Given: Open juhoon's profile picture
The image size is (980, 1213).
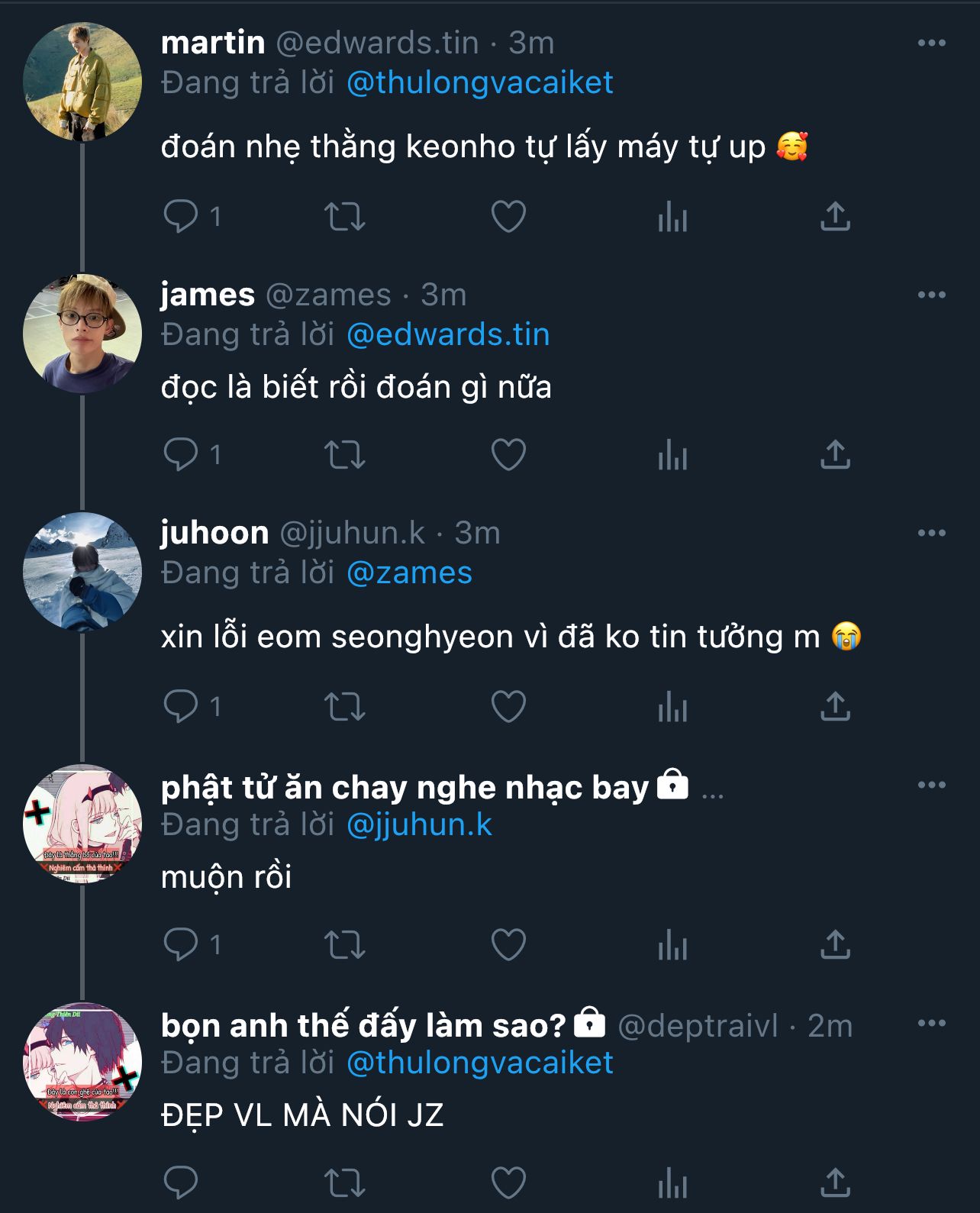Looking at the screenshot, I should click(x=82, y=571).
